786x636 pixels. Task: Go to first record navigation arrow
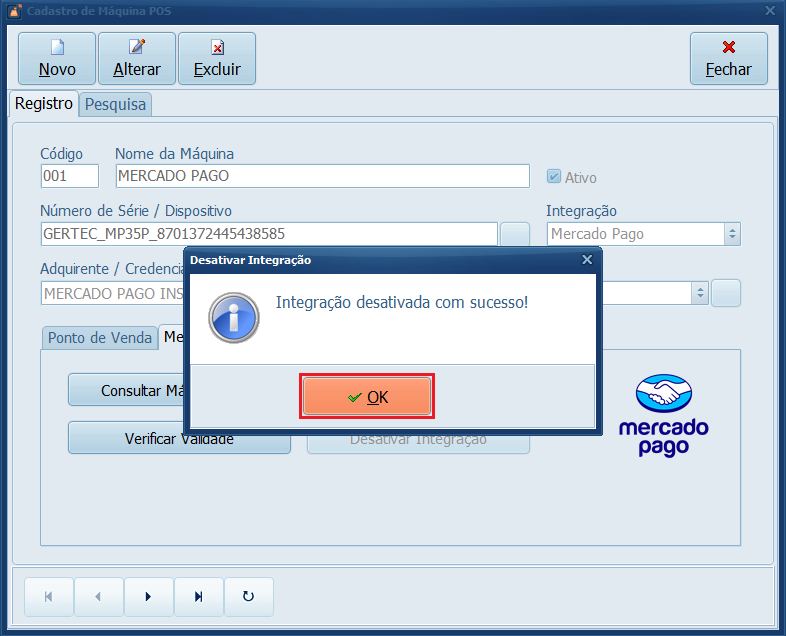[x=48, y=597]
